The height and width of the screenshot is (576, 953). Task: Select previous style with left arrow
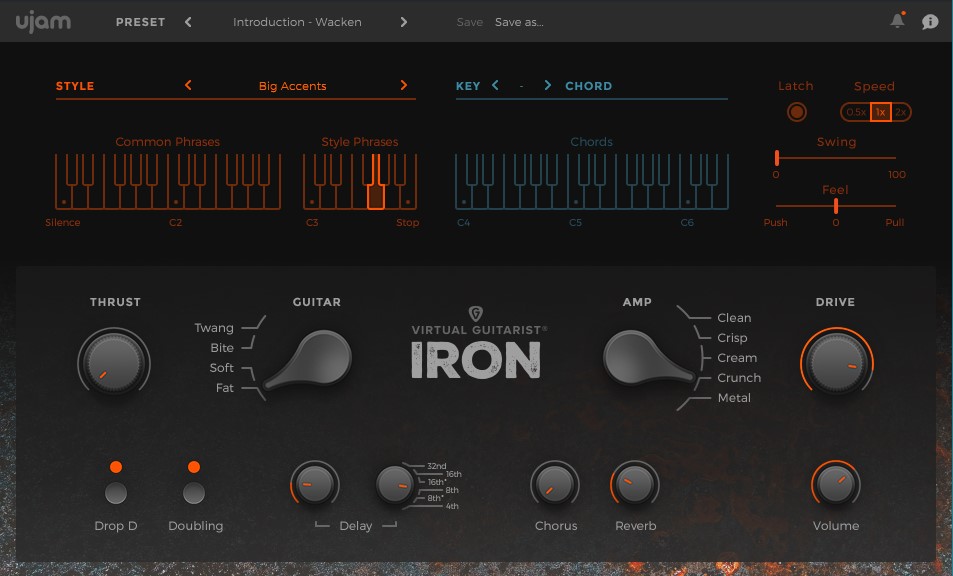[188, 86]
